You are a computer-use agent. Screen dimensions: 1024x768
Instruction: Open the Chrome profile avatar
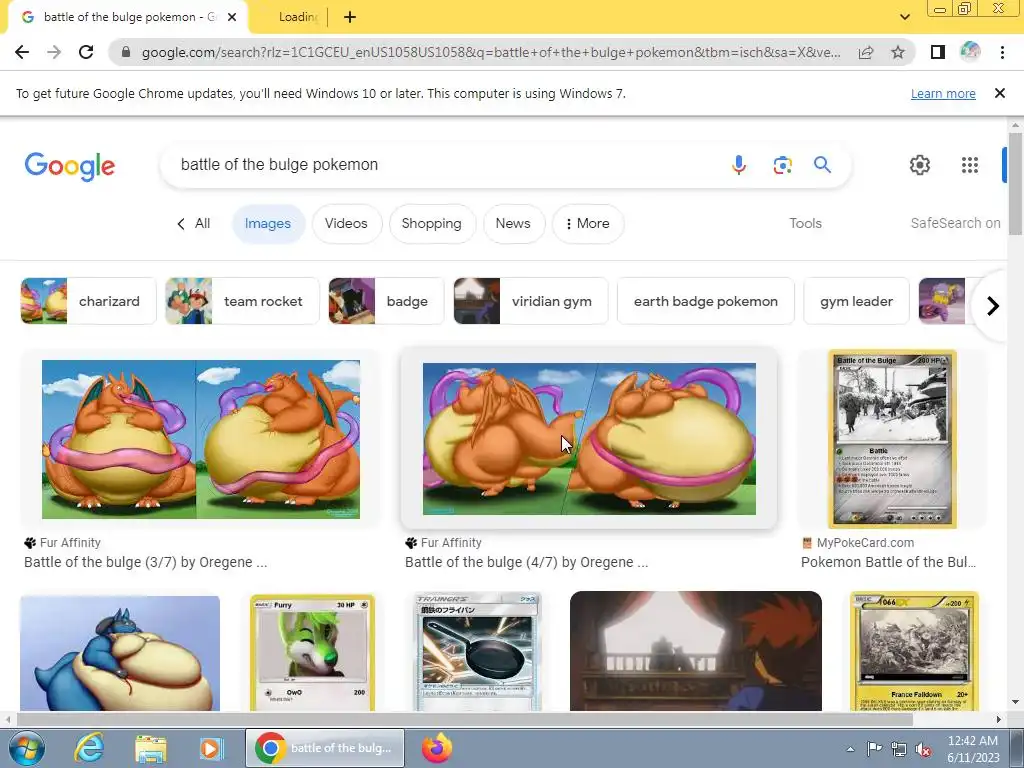[970, 52]
